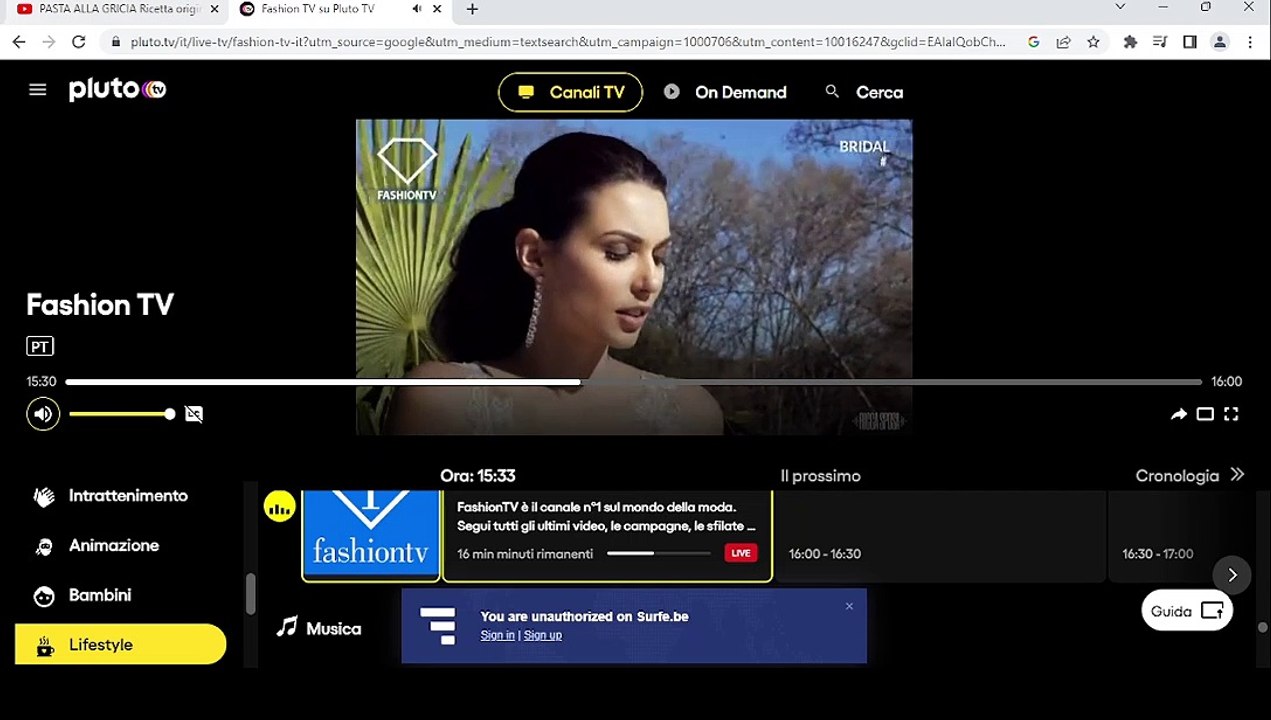Enter fullscreen video mode

1231,414
